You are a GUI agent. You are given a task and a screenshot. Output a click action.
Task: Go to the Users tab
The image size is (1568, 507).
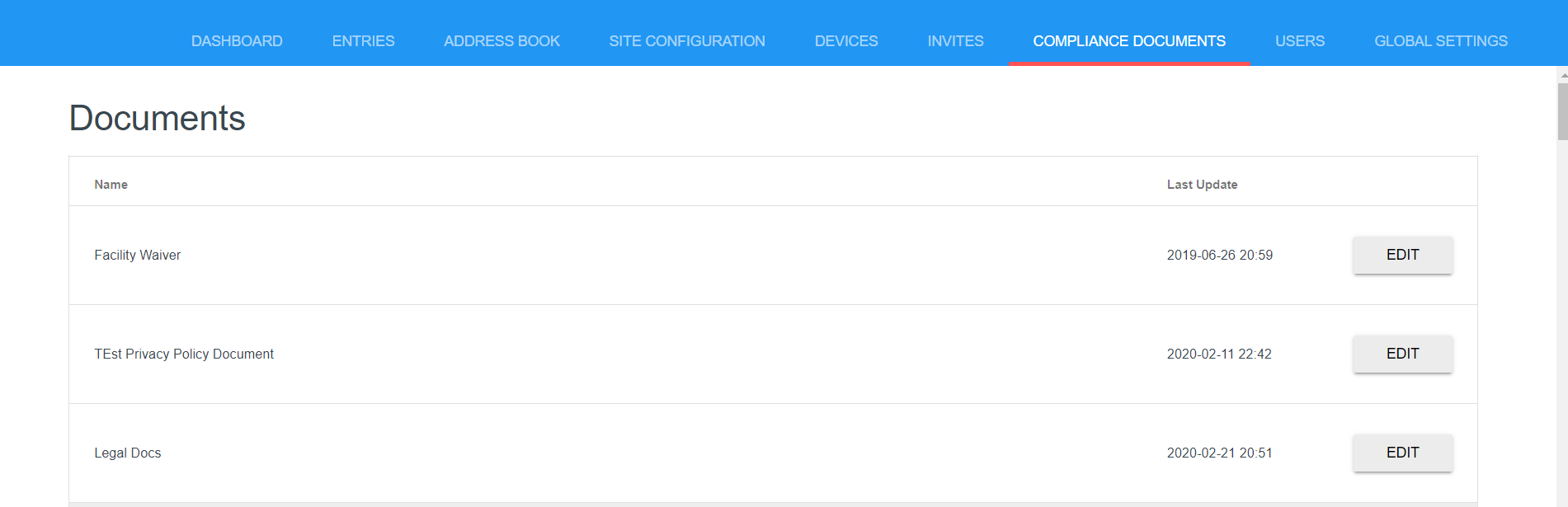(1300, 41)
